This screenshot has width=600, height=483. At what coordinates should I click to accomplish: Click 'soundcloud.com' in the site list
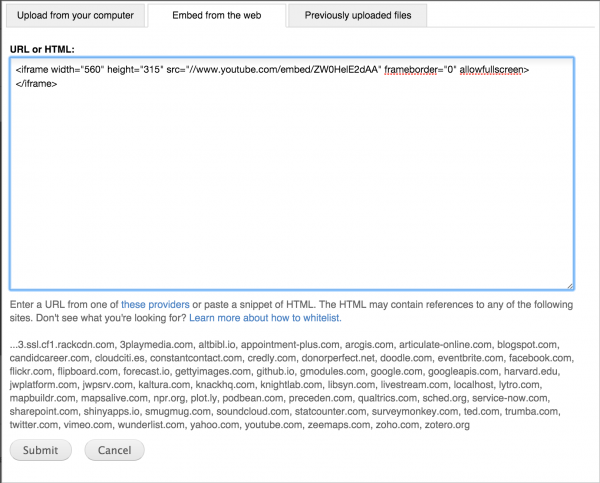pyautogui.click(x=253, y=411)
